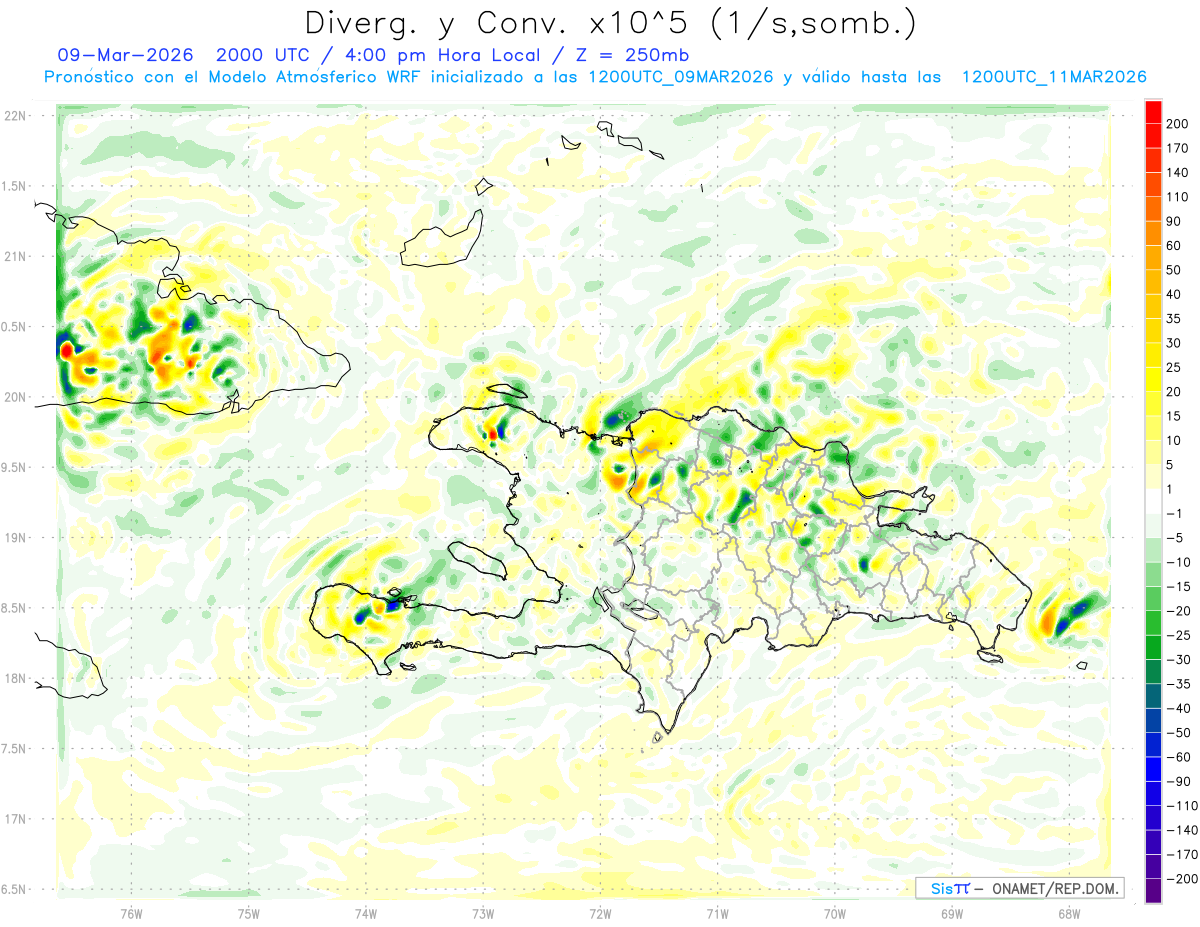Click the '69W' longitude label
This screenshot has width=1200, height=927.
pos(952,914)
